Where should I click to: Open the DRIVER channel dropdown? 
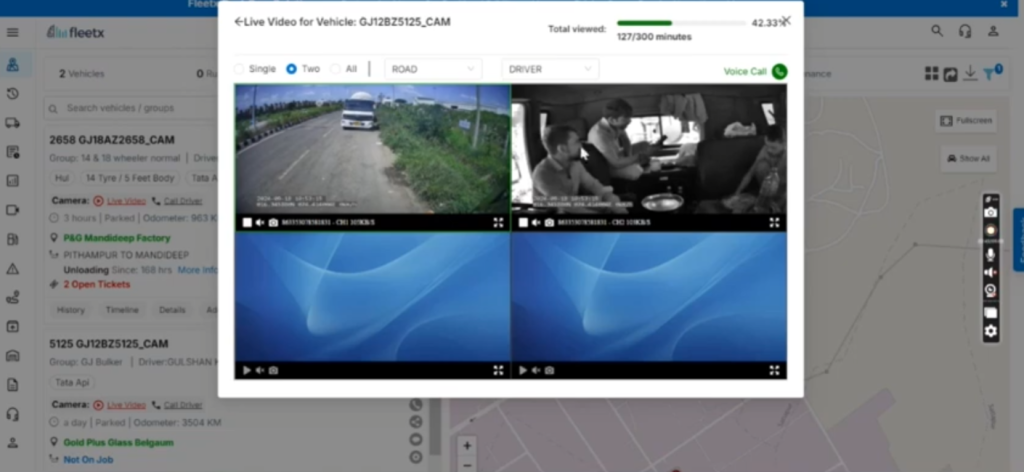point(550,69)
